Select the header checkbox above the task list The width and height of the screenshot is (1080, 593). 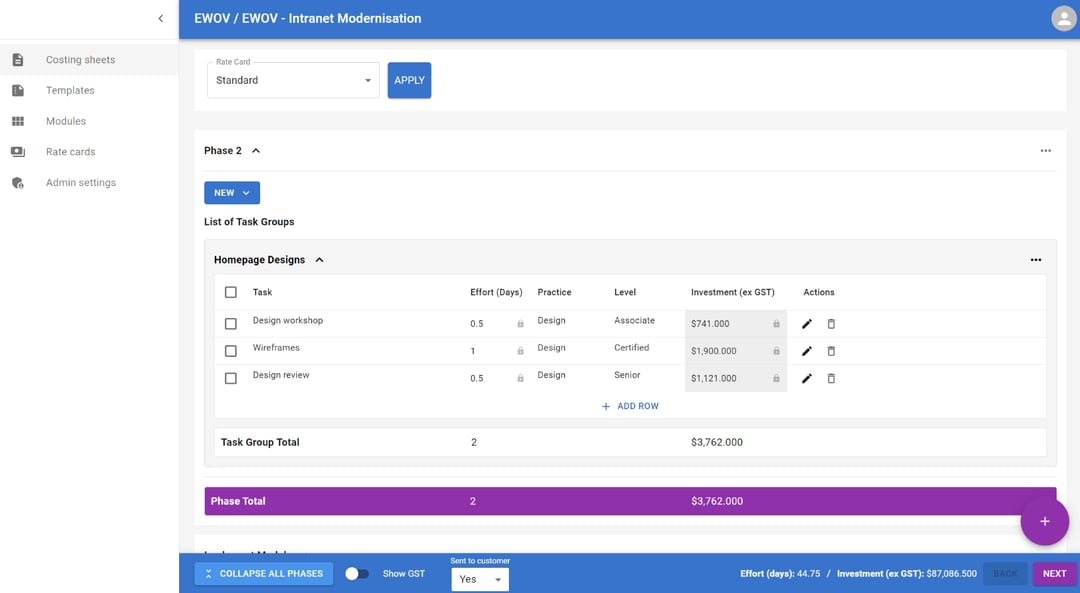click(230, 292)
